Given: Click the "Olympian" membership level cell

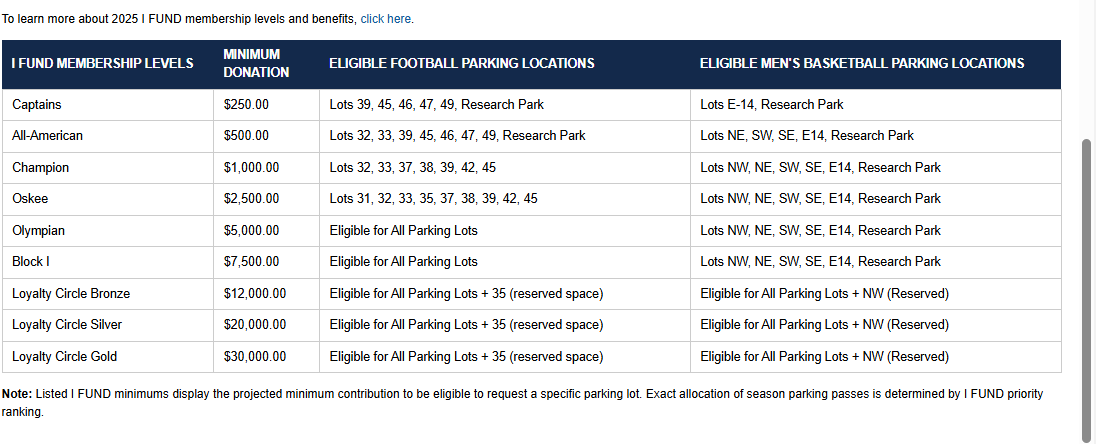Looking at the screenshot, I should [38, 230].
